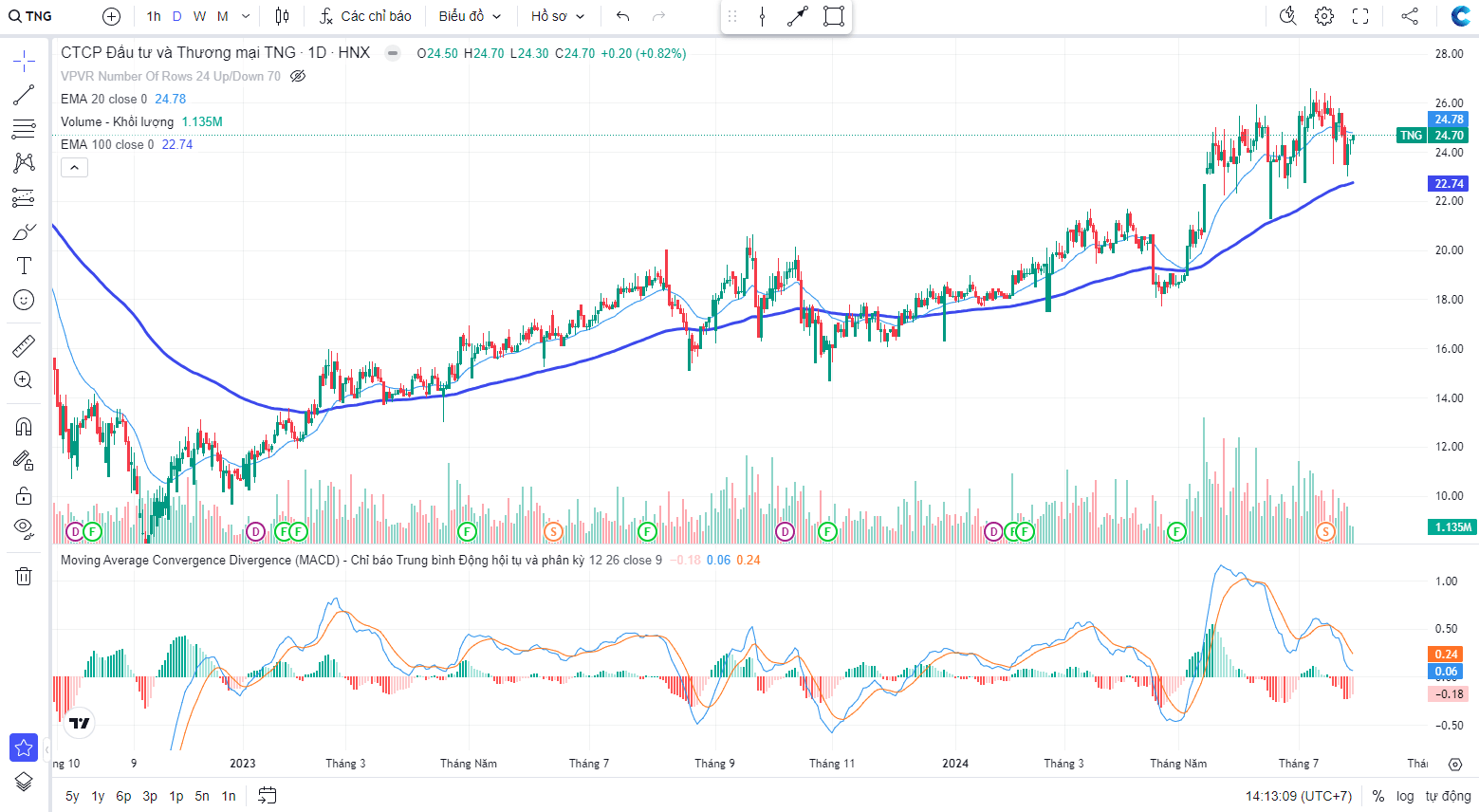Screen dimensions: 1479x812
Task: Set range to 3p
Action: click(x=150, y=796)
